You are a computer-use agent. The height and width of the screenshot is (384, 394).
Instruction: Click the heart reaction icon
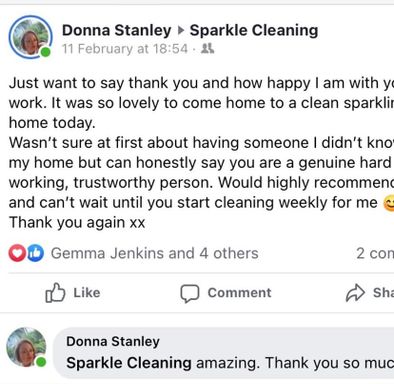coord(17,253)
